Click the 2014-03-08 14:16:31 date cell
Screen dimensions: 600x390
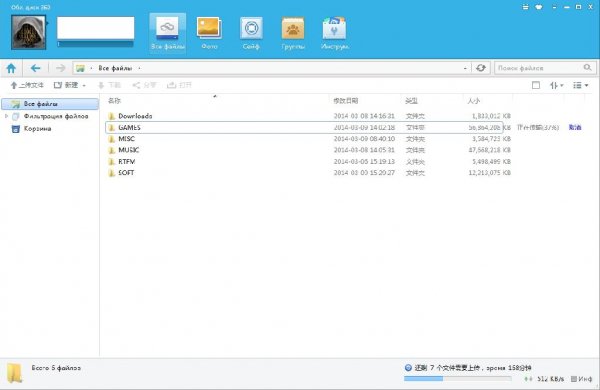click(x=364, y=116)
